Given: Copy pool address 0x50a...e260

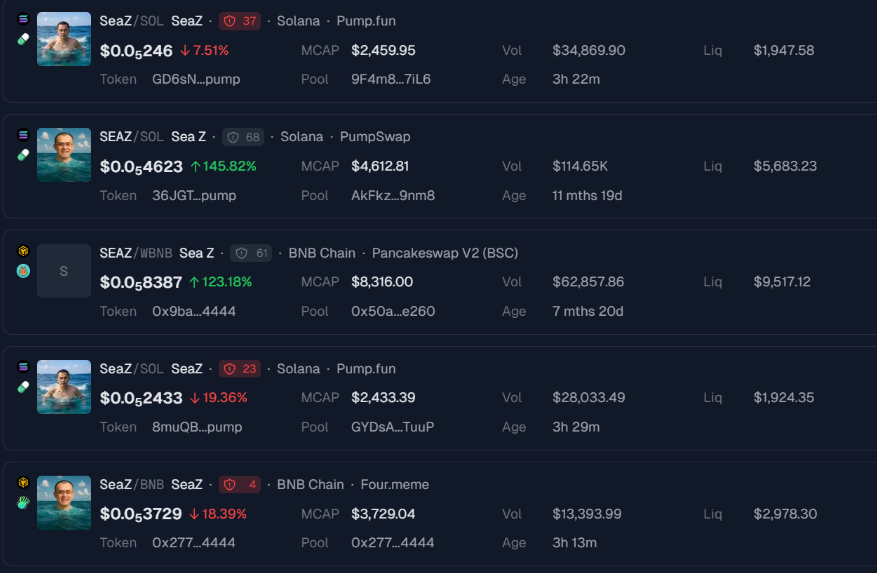Looking at the screenshot, I should point(393,311).
